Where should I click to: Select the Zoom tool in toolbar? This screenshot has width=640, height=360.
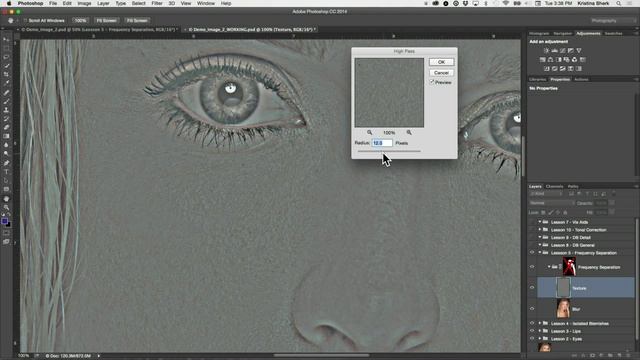pos(6,207)
